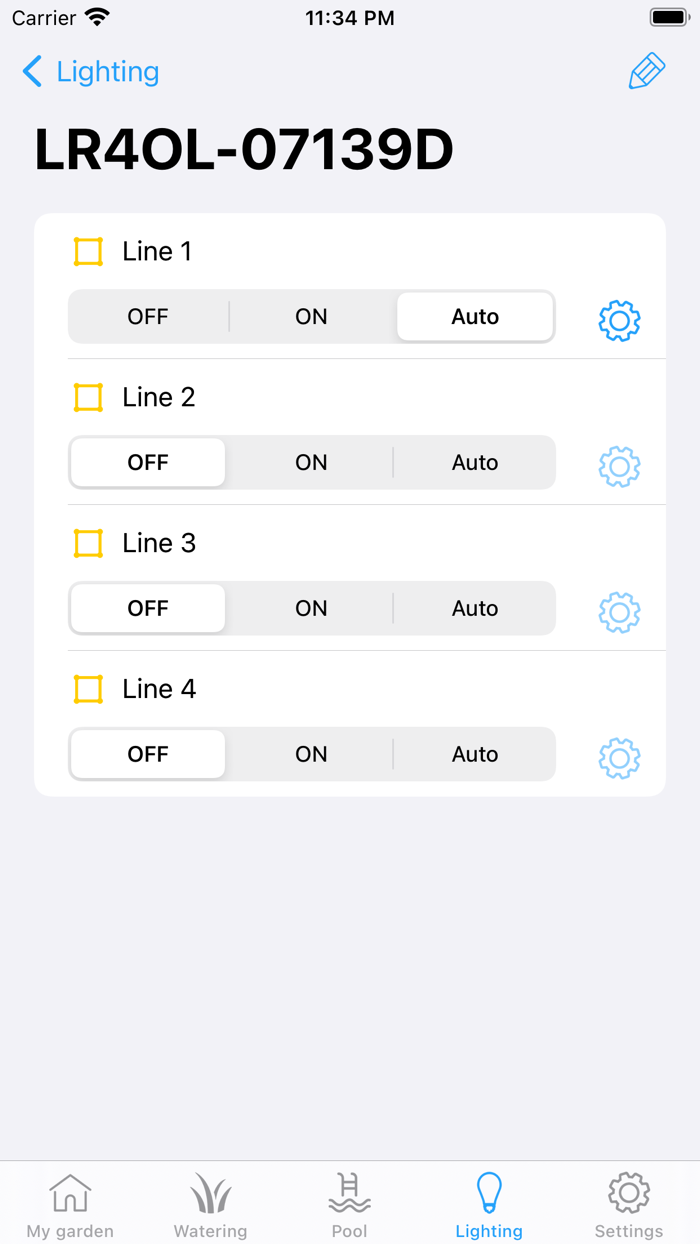Go back to Lighting list
The image size is (700, 1244).
(90, 72)
